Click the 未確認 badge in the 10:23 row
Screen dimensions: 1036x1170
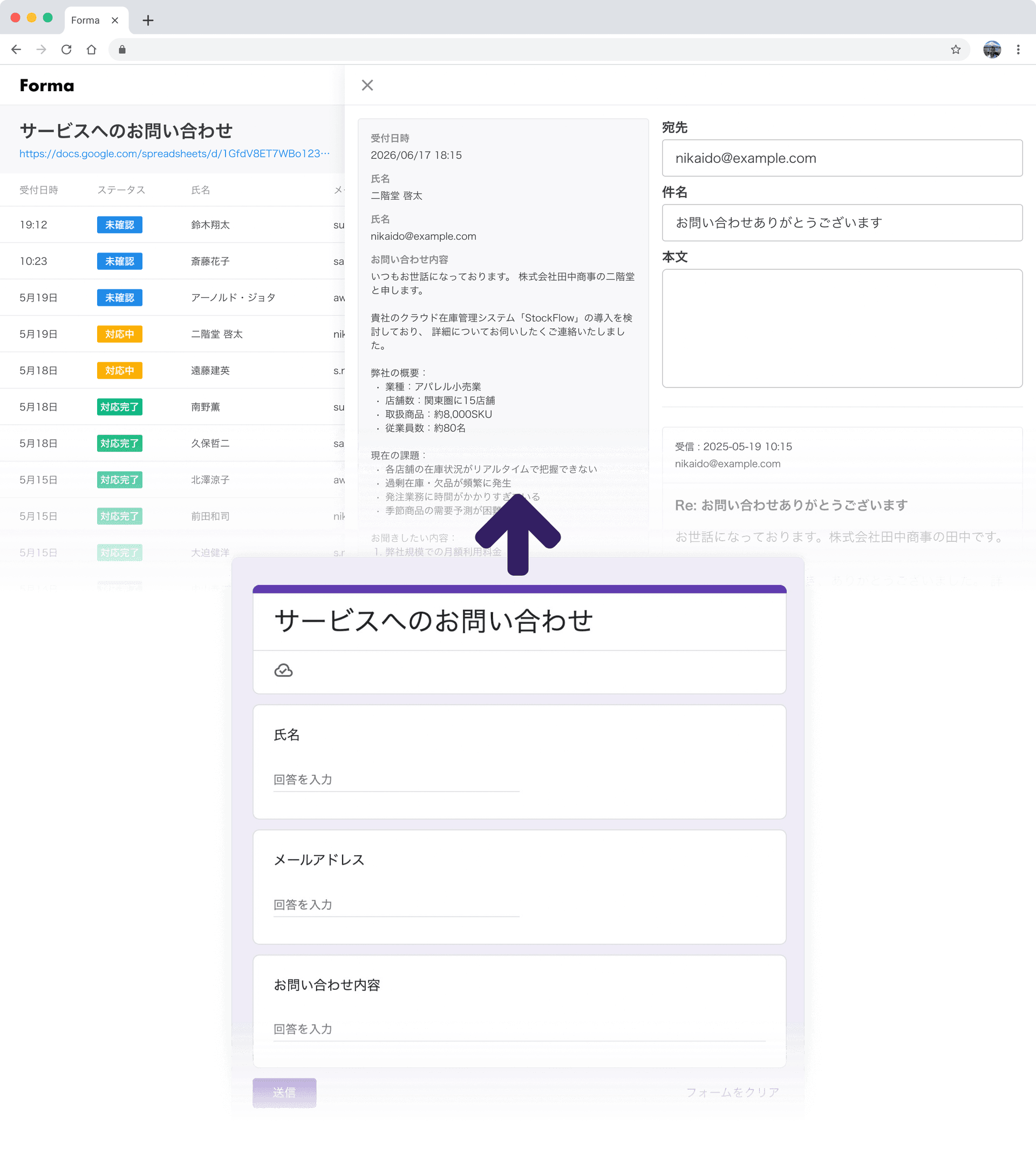pyautogui.click(x=120, y=262)
